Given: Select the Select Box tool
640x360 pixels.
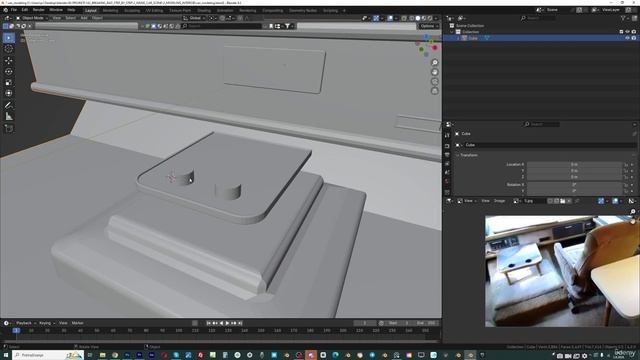Looking at the screenshot, I should click(x=9, y=38).
